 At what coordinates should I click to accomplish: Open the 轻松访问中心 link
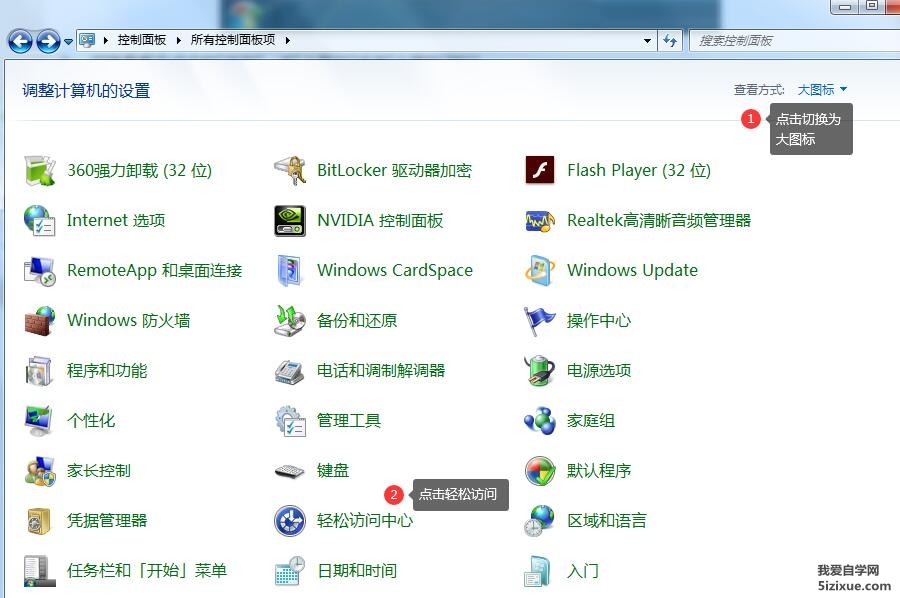pos(364,521)
